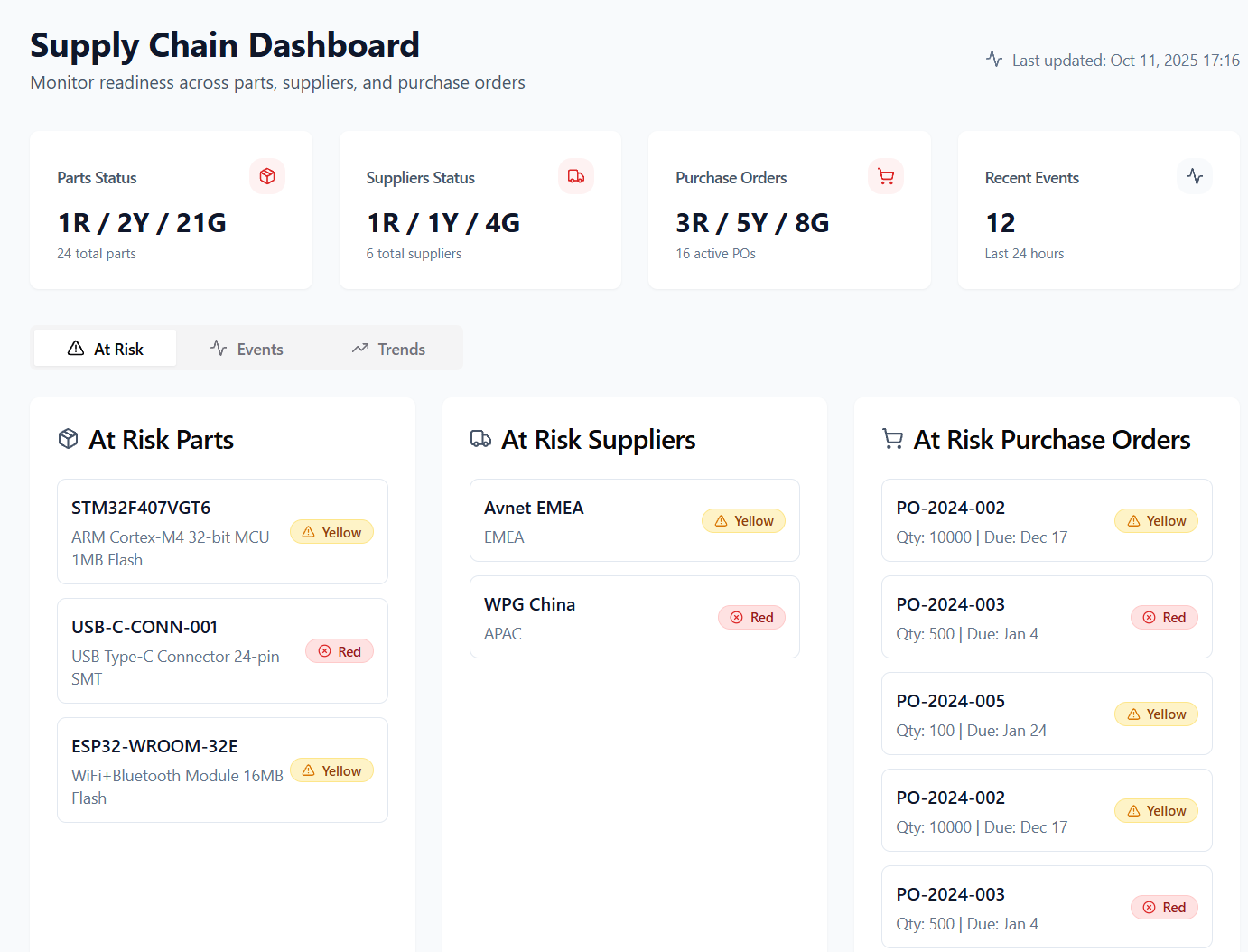Switch to the Events tab
1248x952 pixels.
pyautogui.click(x=247, y=349)
